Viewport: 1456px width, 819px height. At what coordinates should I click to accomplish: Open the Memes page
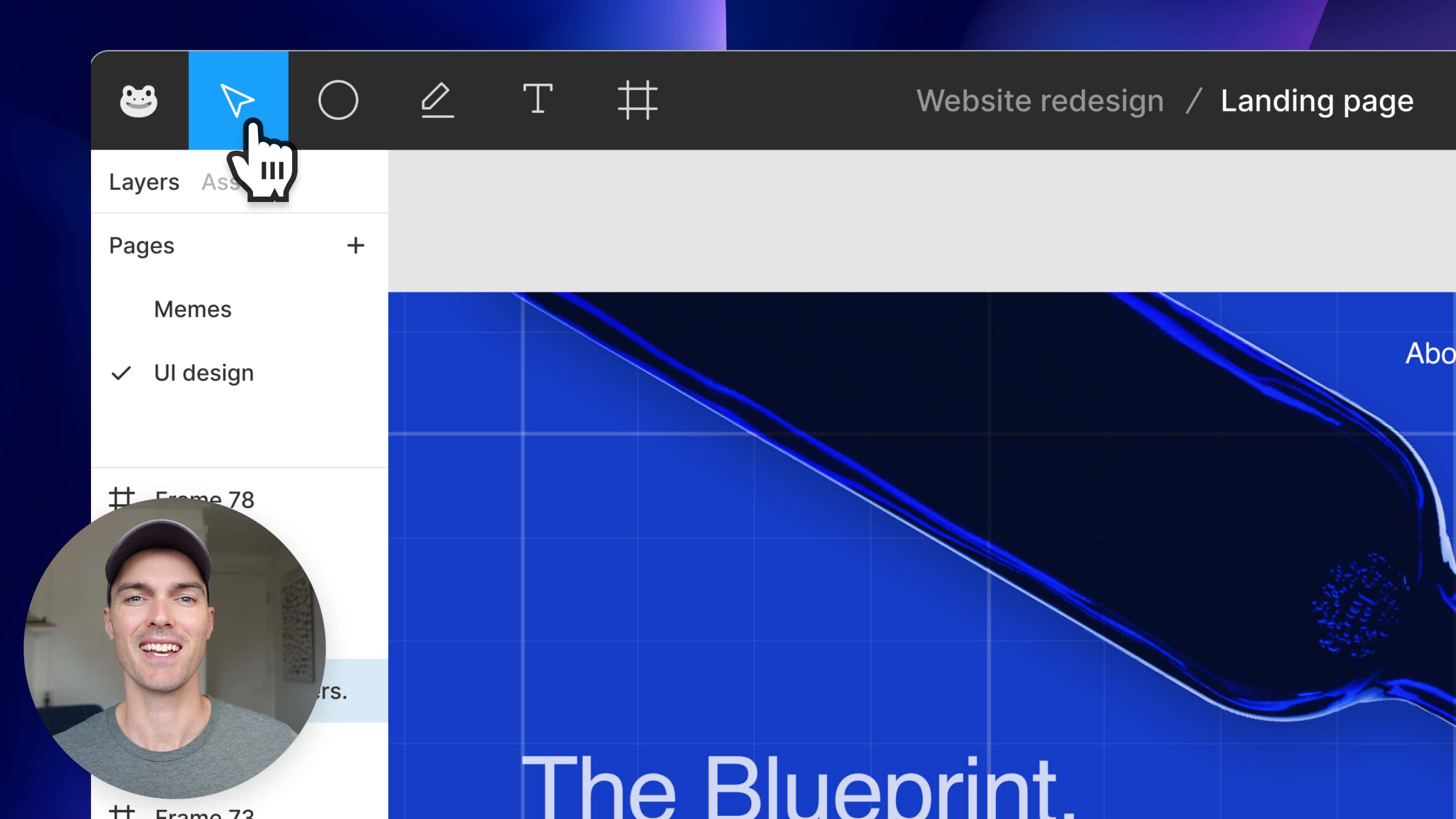(x=193, y=309)
